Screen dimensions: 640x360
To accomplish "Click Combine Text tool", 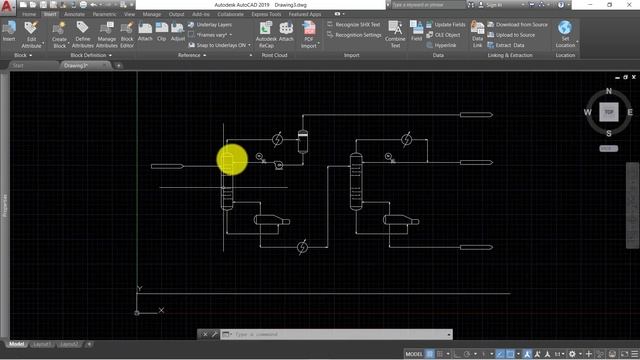I will point(395,34).
